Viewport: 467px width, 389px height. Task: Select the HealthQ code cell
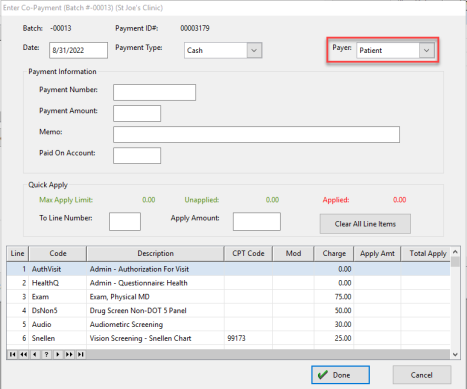coord(58,283)
